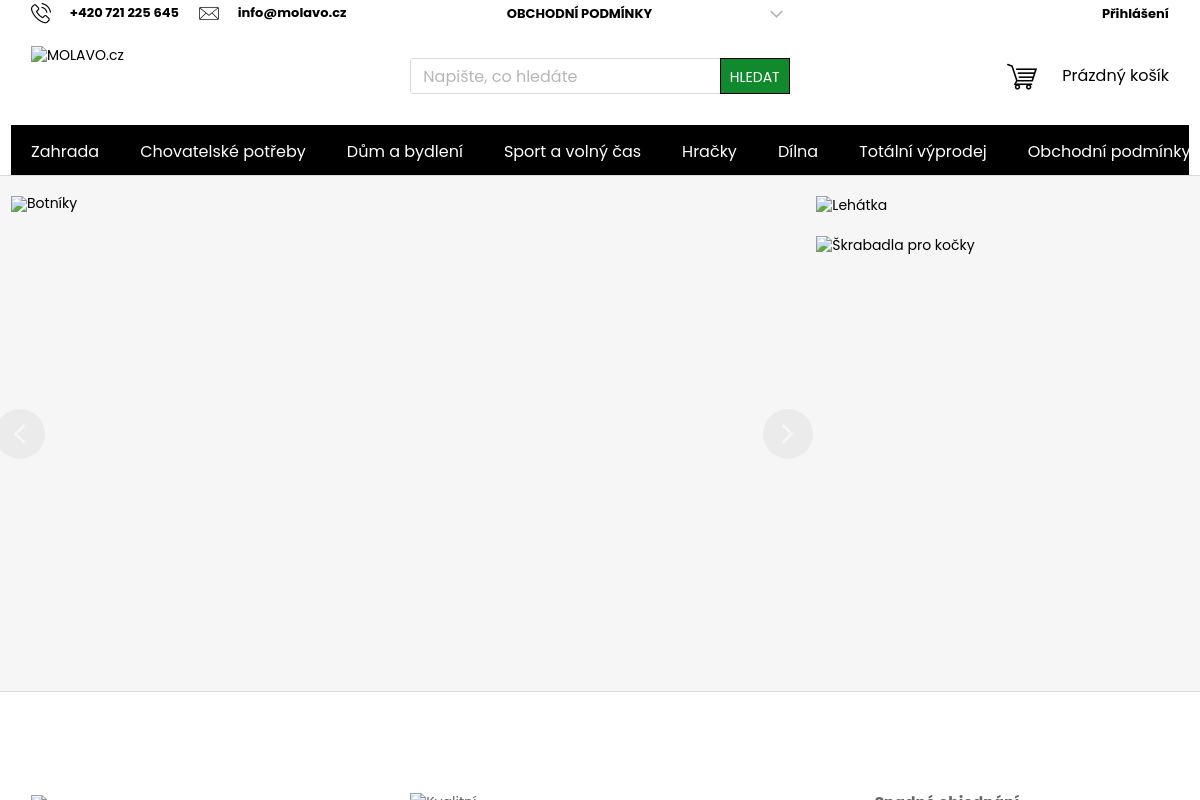Open Totální výprodej sale section
The width and height of the screenshot is (1200, 800).
[x=922, y=151]
